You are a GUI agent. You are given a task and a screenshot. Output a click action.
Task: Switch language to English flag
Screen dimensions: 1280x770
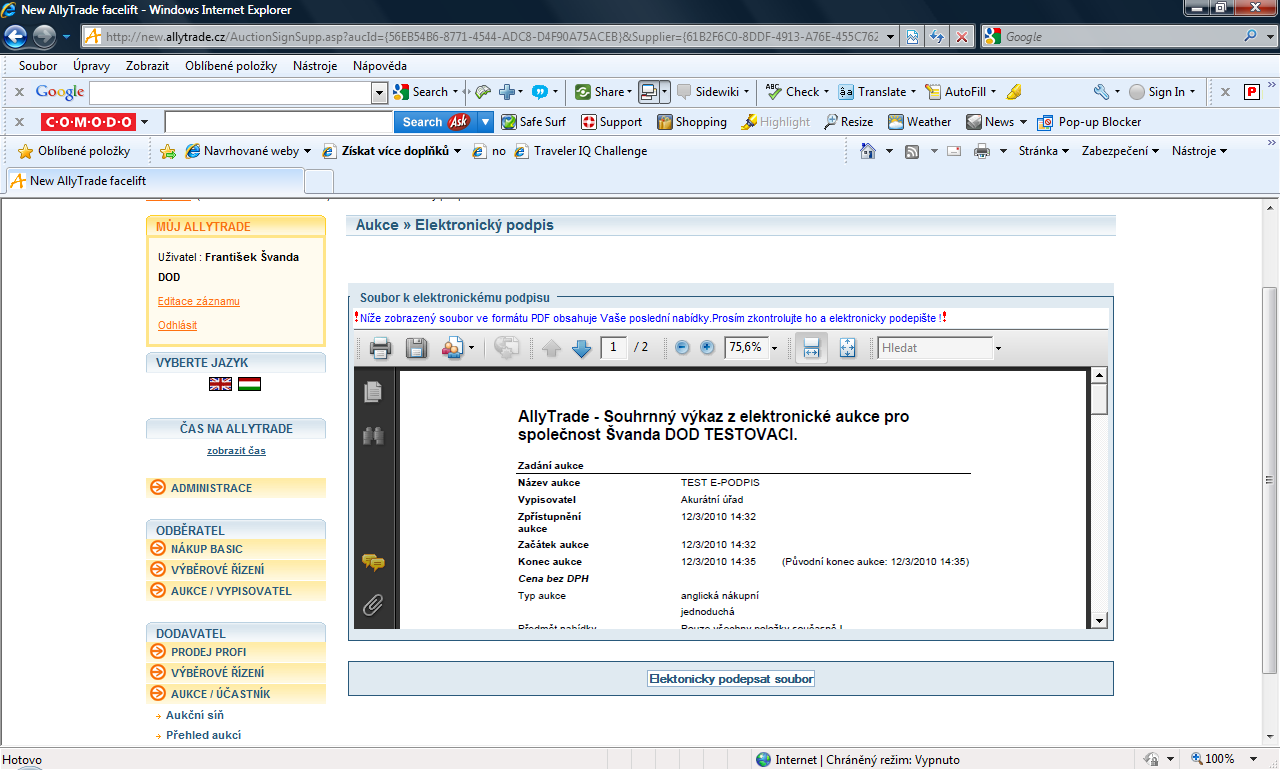220,384
